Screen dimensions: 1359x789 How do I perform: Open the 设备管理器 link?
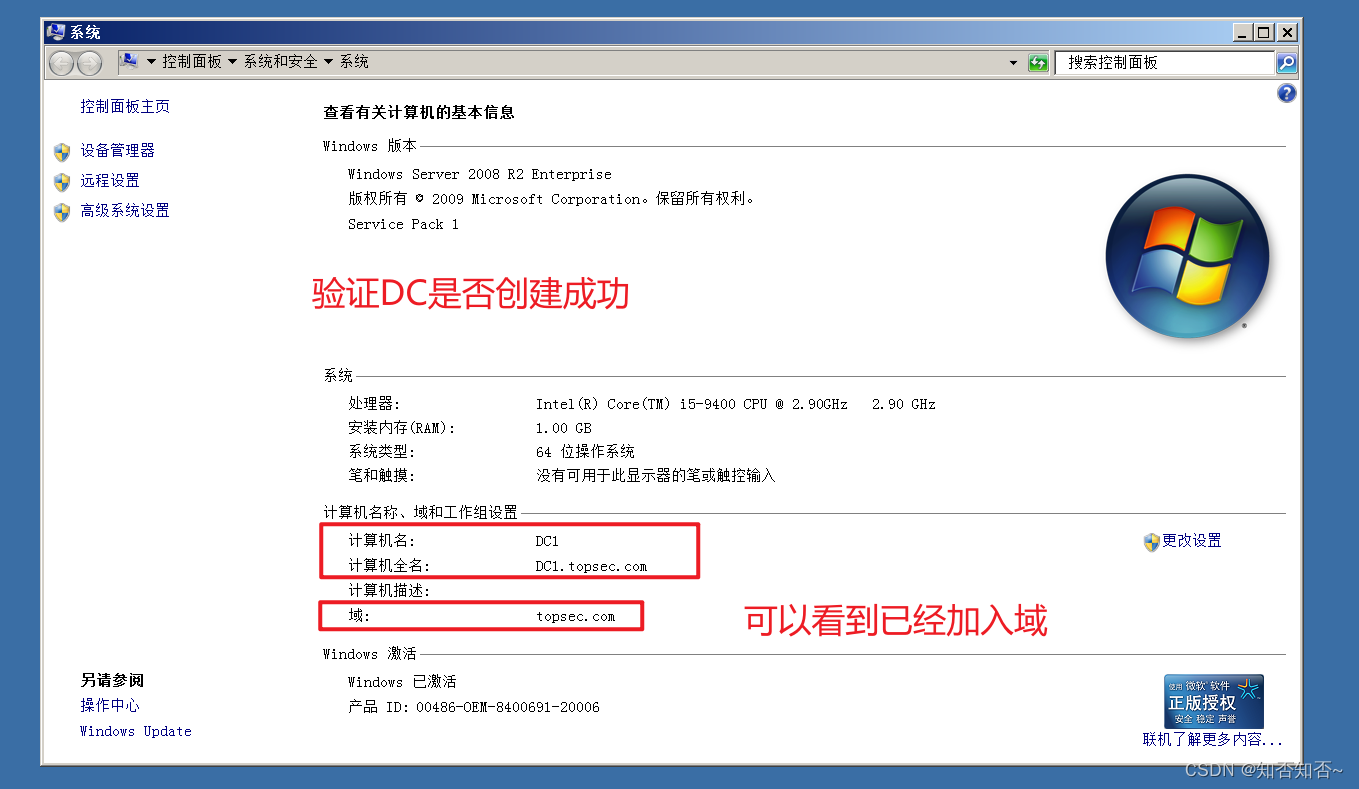click(118, 150)
